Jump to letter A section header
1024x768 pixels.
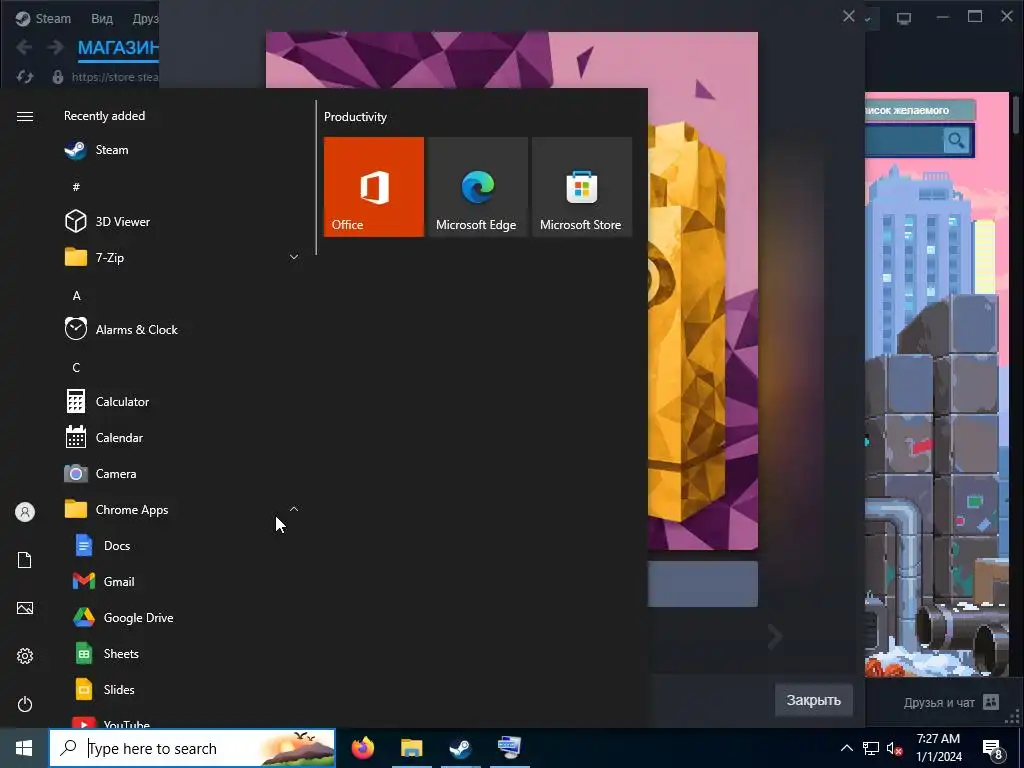point(76,296)
